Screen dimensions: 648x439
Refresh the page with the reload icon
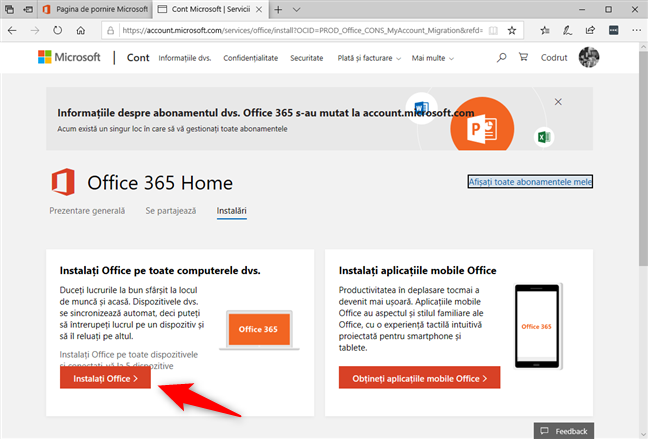57,30
